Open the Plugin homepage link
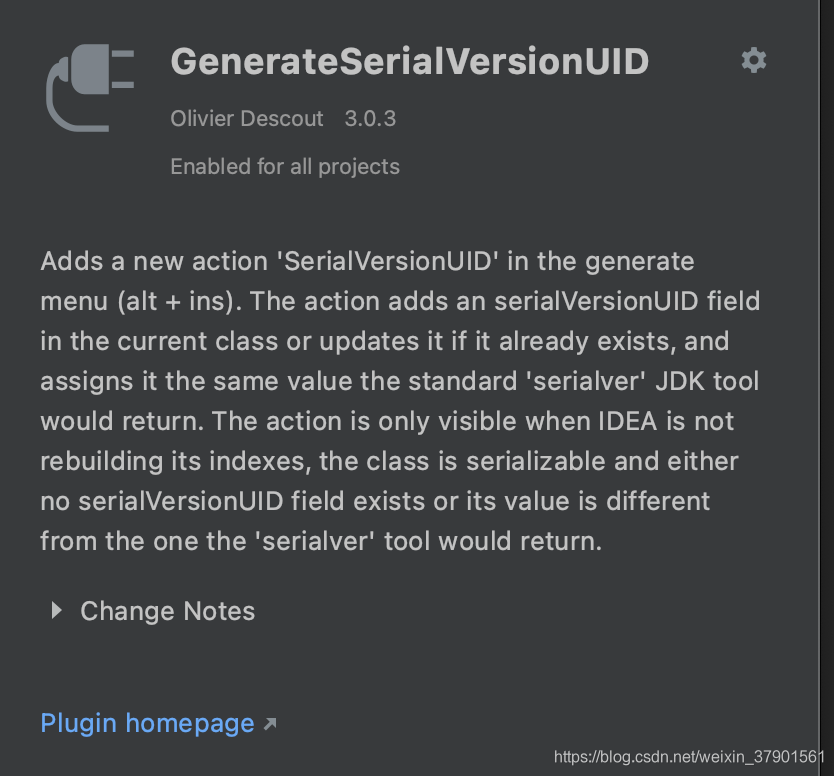Screen dimensions: 834x776 147,722
